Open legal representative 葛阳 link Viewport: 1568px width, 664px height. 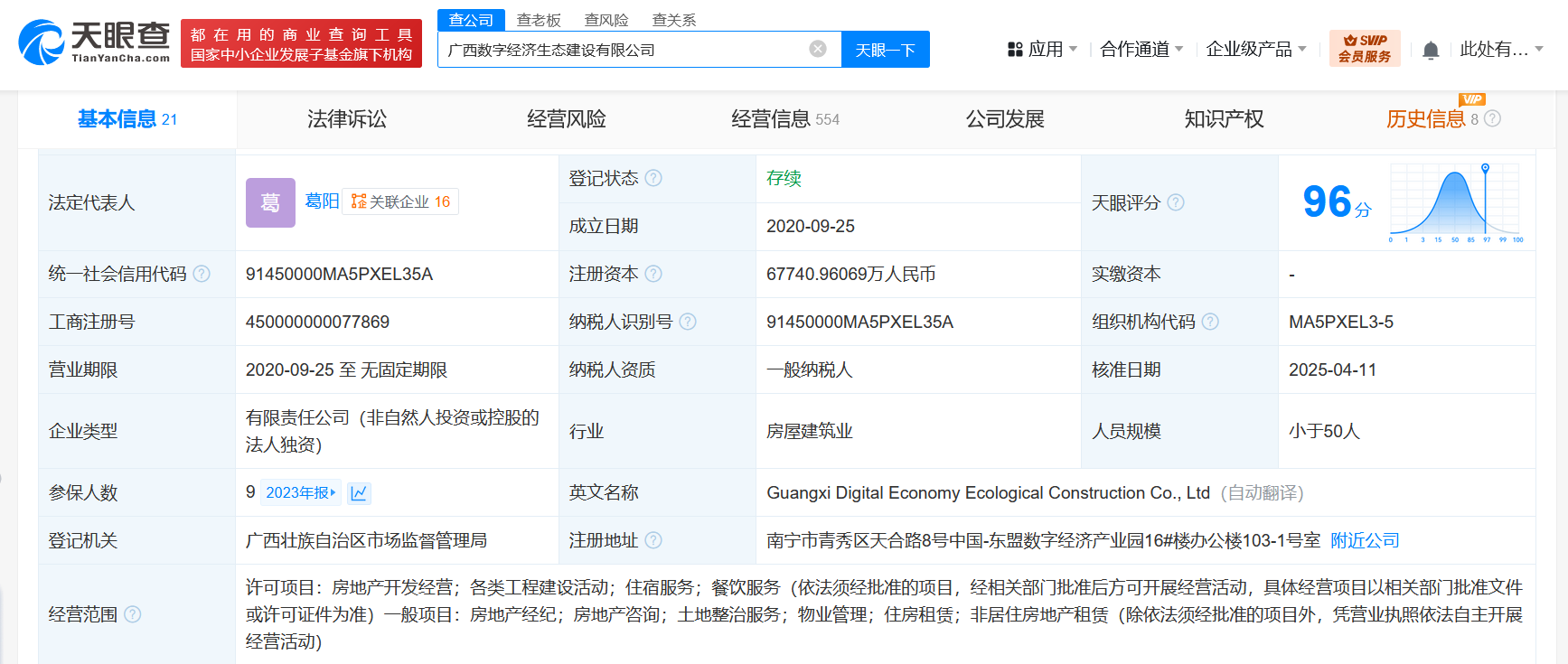[x=322, y=201]
